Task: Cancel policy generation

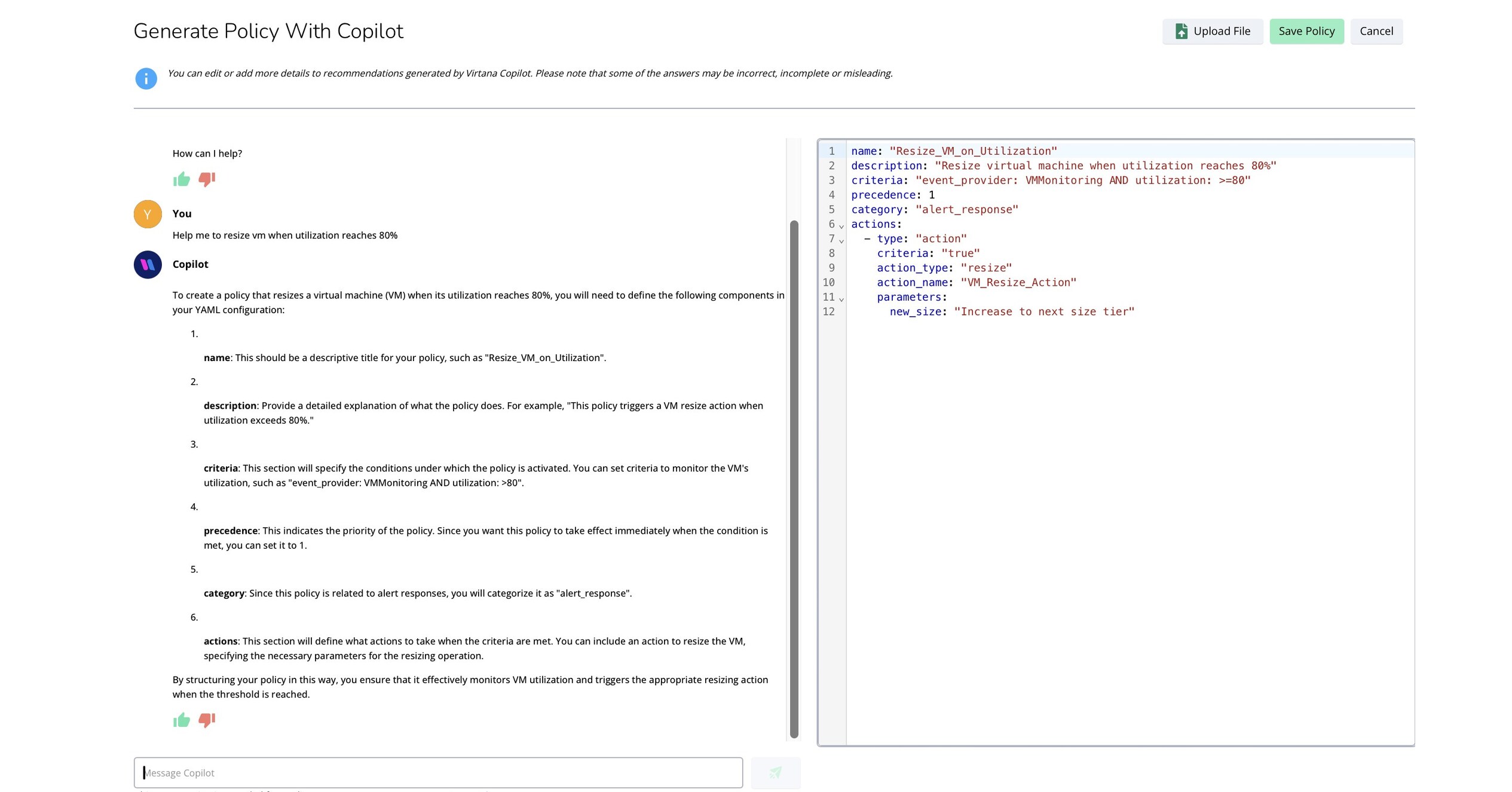Action: click(x=1376, y=31)
